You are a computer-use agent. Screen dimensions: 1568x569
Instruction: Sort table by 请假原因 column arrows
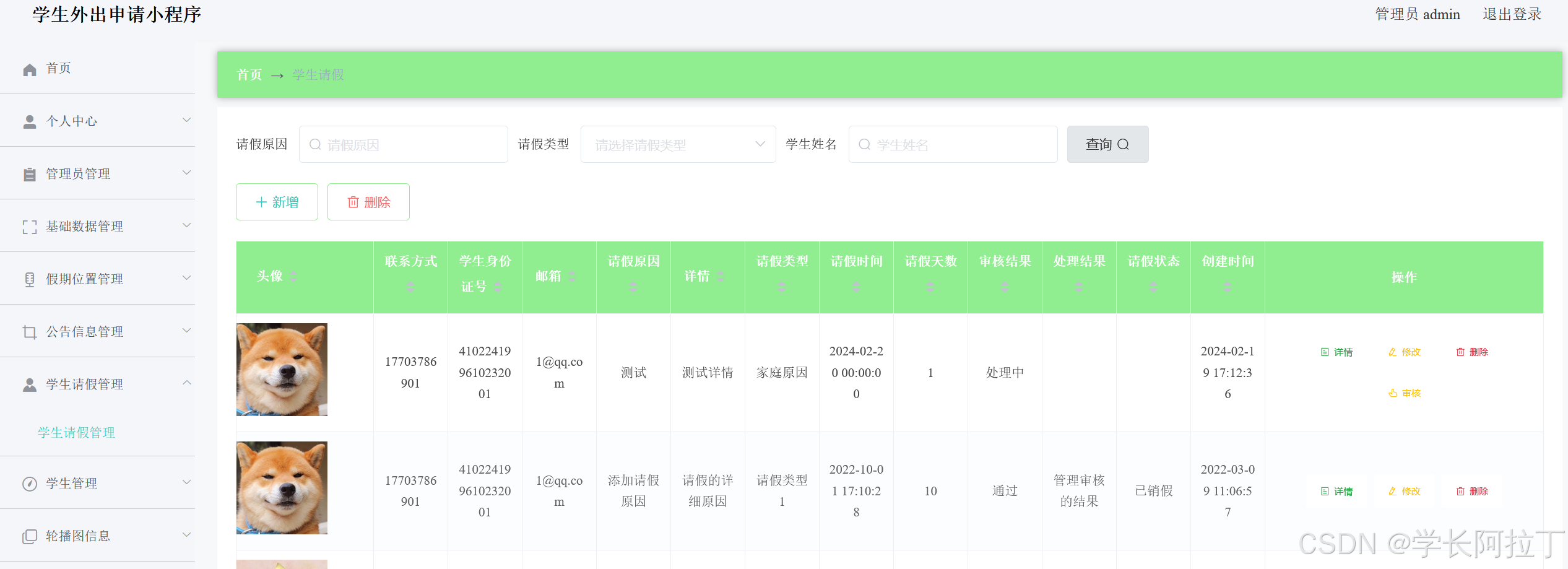coord(633,287)
